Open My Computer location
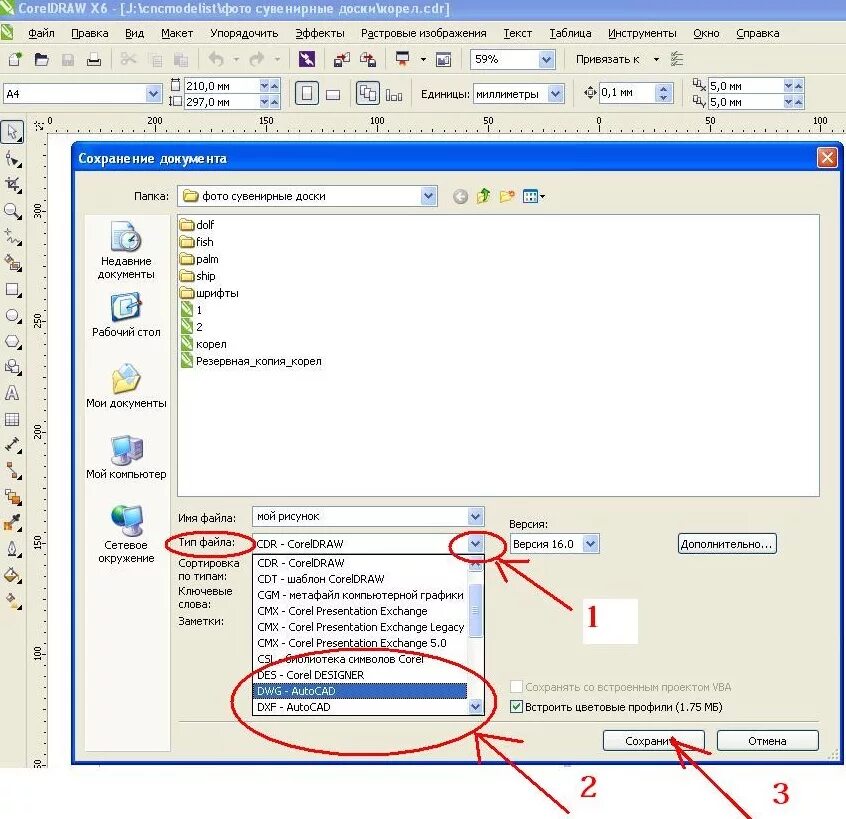The height and width of the screenshot is (819, 846). (x=126, y=458)
